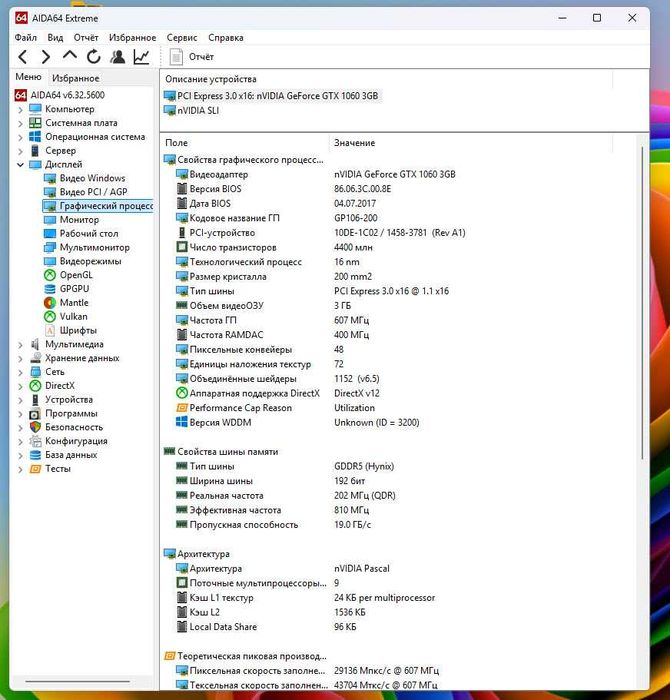Select the OpenGL icon

tap(50, 275)
